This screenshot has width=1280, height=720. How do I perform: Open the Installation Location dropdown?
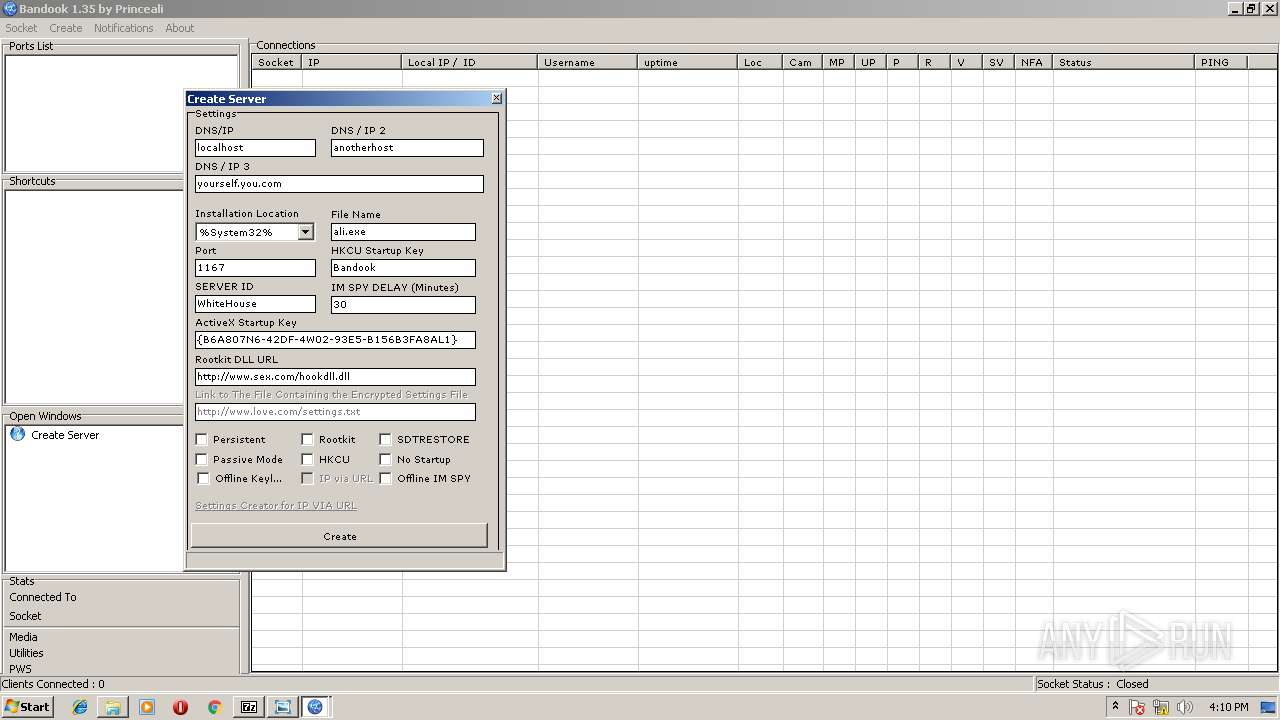click(x=305, y=232)
